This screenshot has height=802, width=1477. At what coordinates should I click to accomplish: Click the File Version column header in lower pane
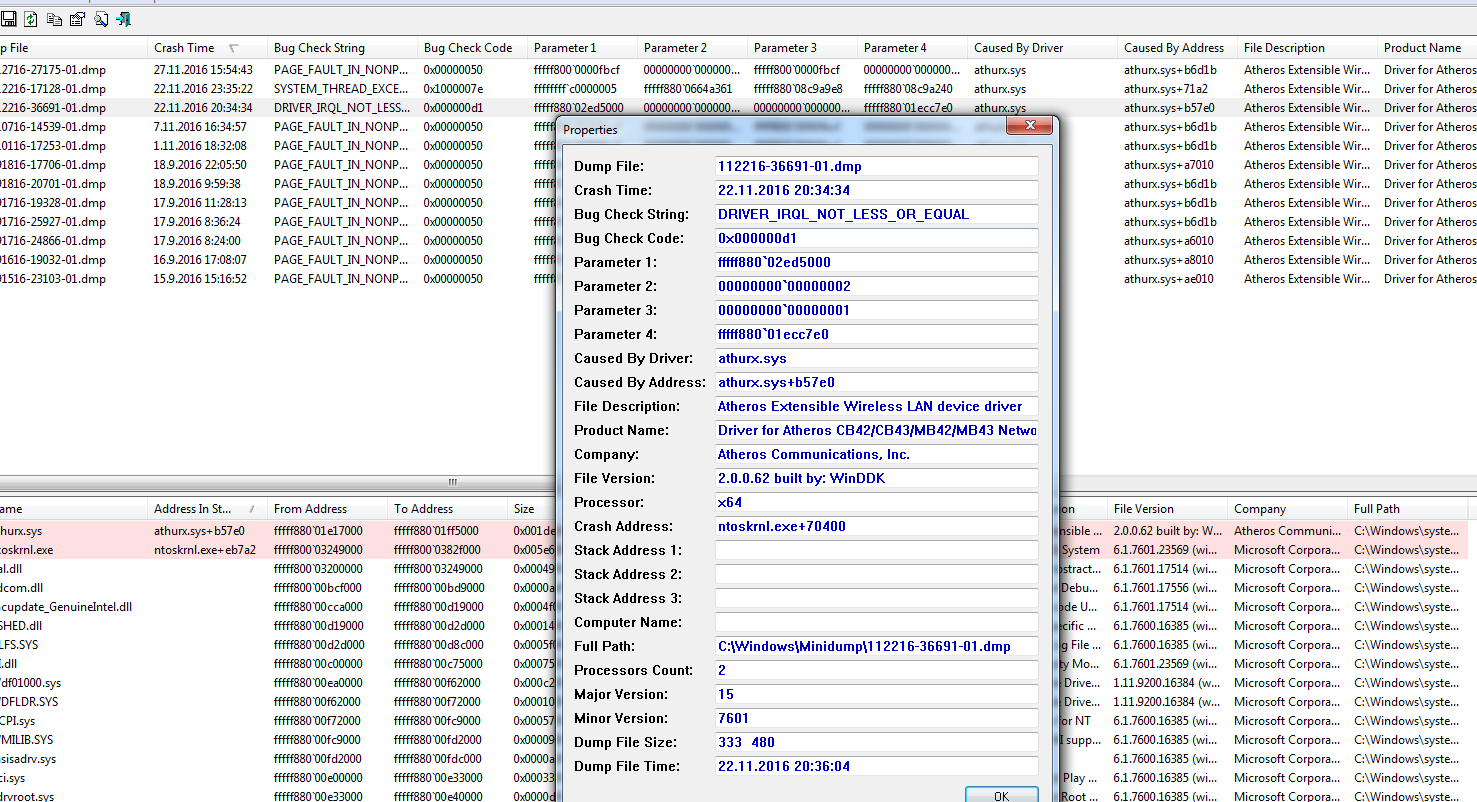(x=1168, y=509)
